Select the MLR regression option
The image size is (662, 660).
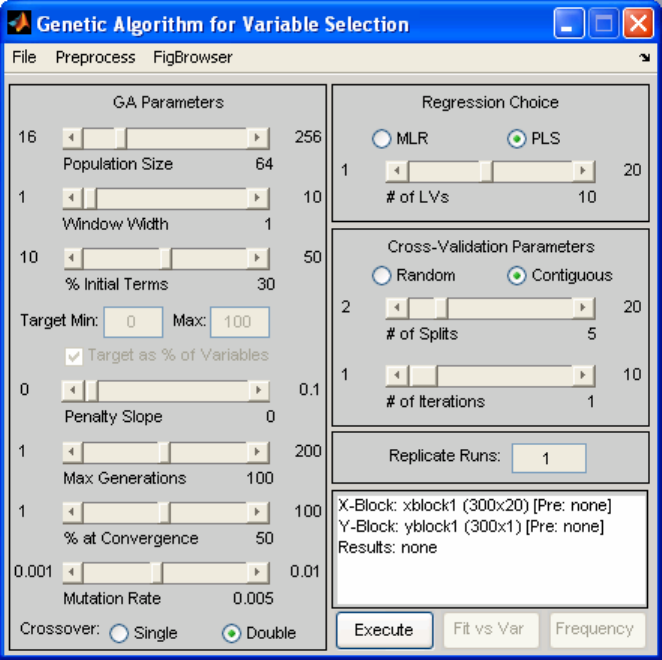click(x=381, y=139)
